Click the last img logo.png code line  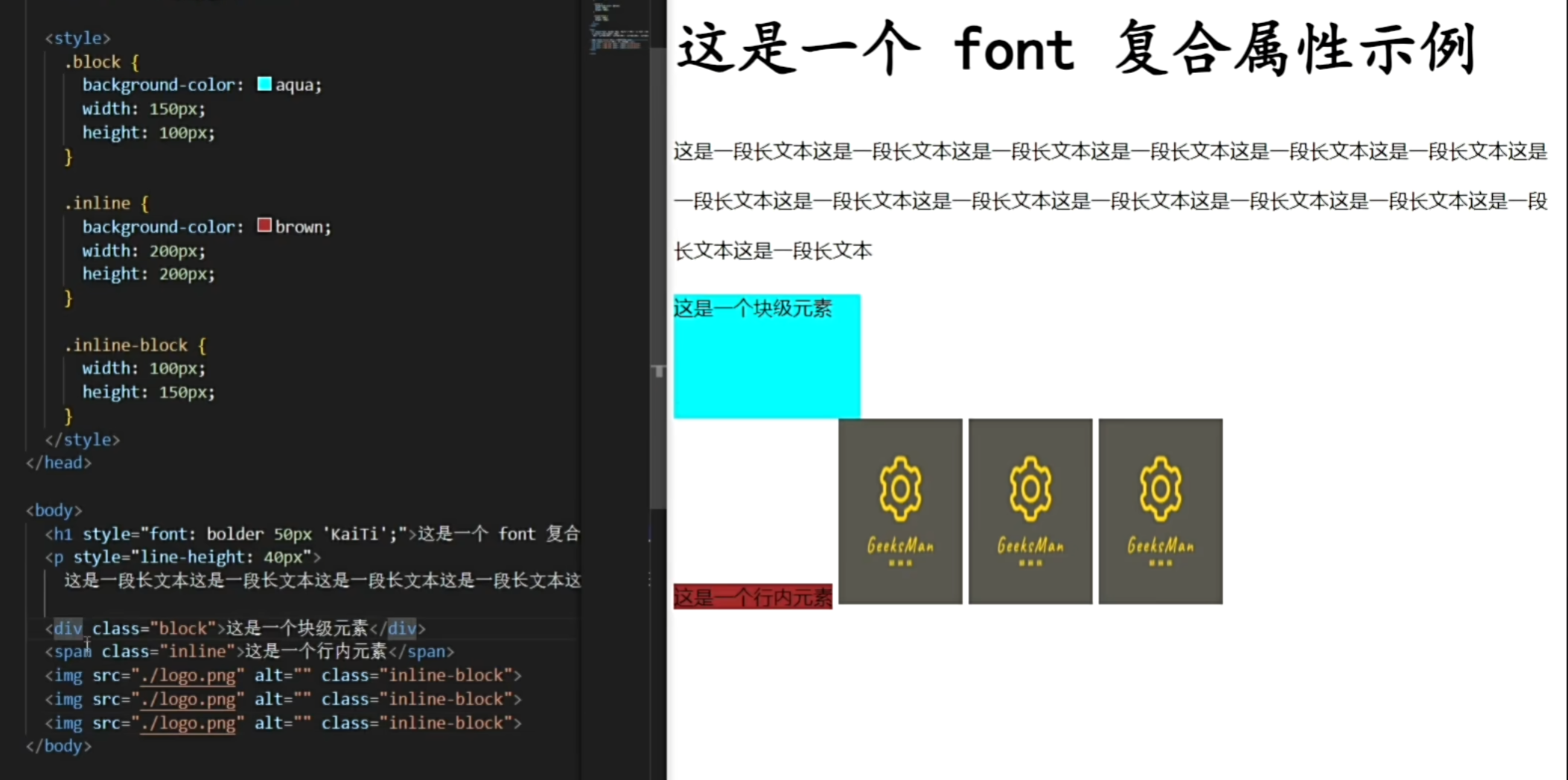[283, 723]
